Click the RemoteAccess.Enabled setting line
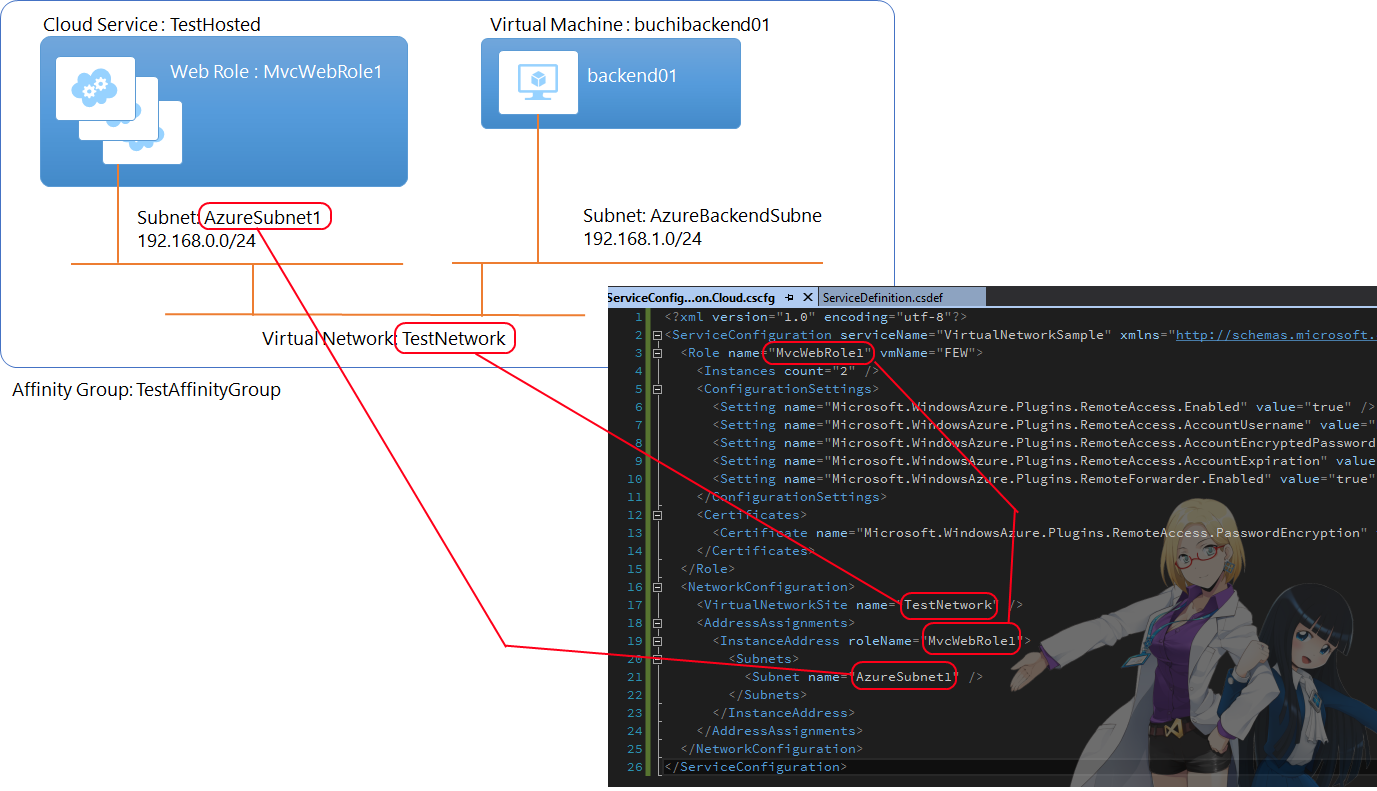Viewport: 1377px width, 791px height. [1044, 407]
